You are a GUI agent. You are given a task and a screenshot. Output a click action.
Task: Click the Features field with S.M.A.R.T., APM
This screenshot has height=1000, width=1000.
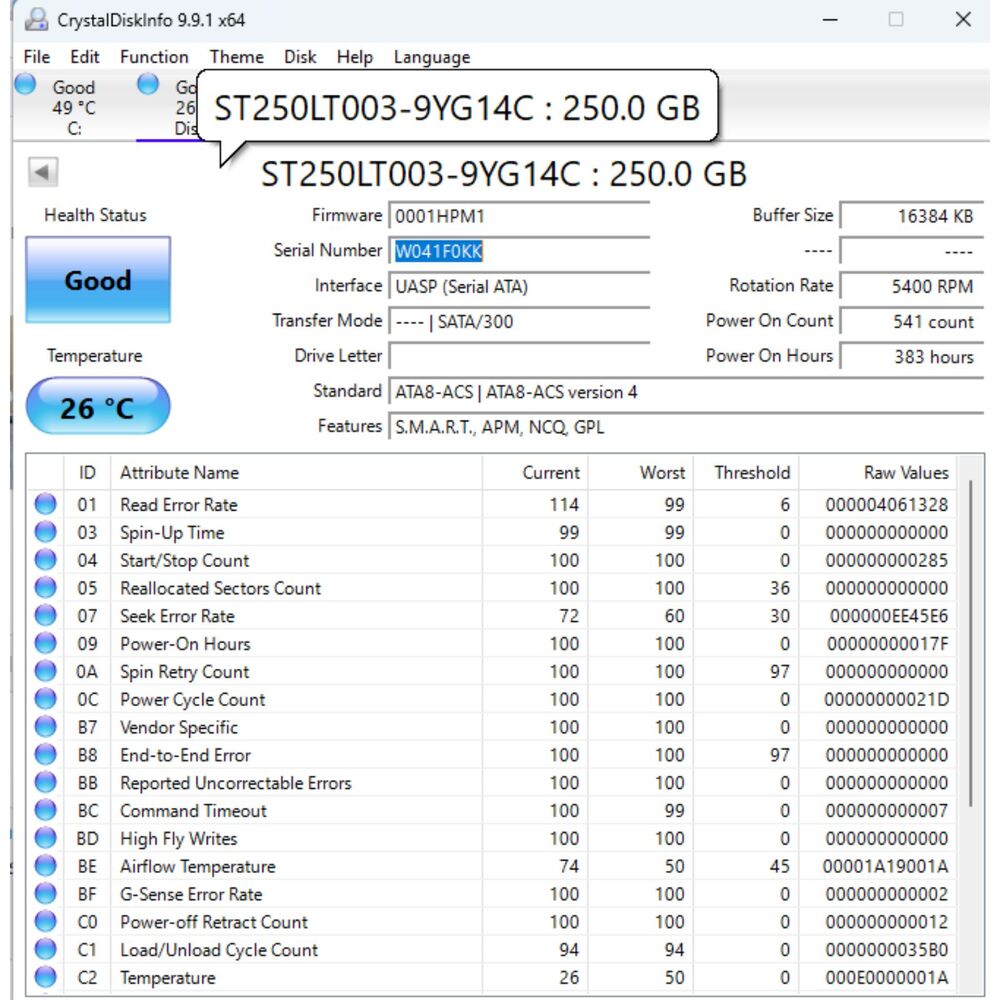pyautogui.click(x=686, y=426)
